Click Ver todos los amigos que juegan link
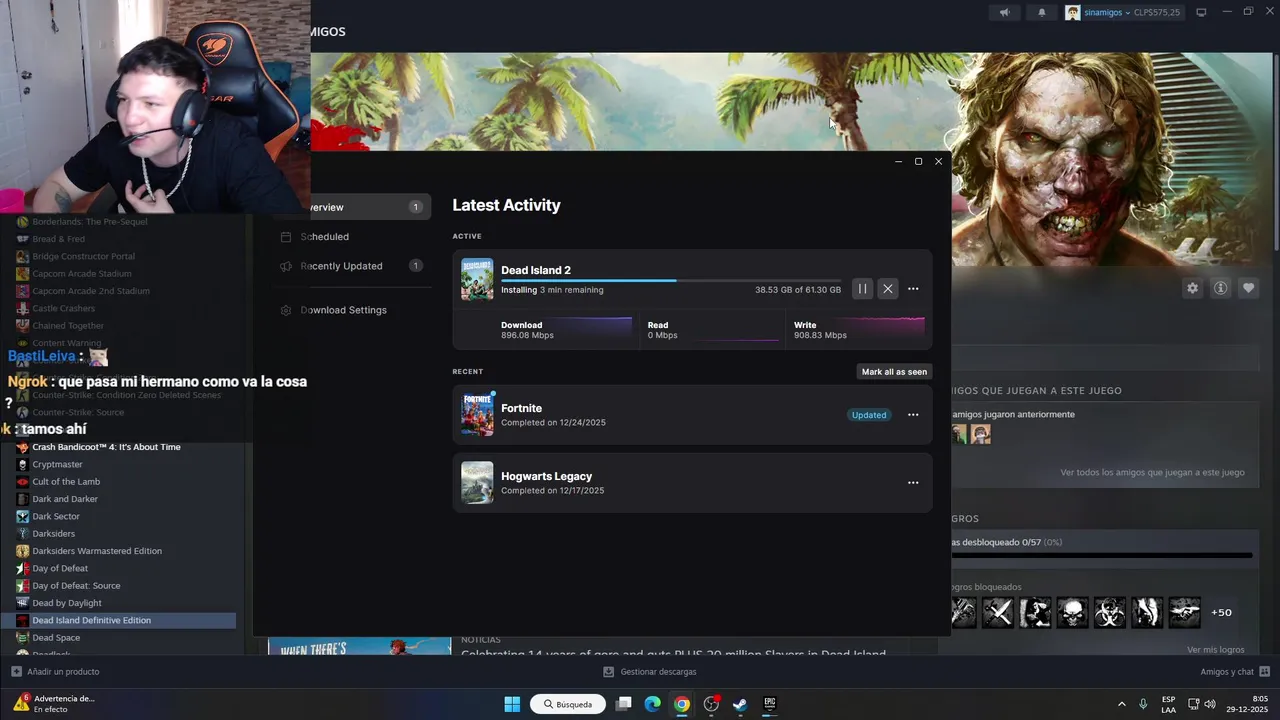This screenshot has height=720, width=1280. click(1152, 472)
